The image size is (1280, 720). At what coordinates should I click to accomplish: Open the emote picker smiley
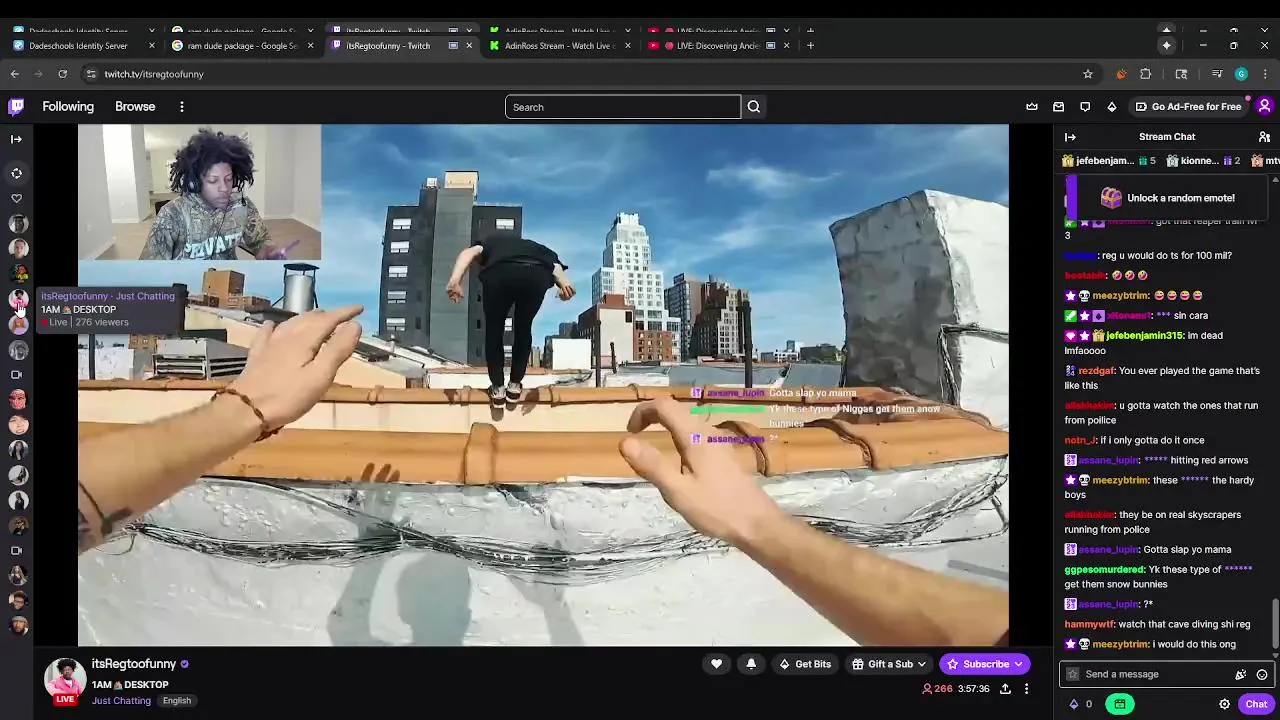coord(1262,674)
